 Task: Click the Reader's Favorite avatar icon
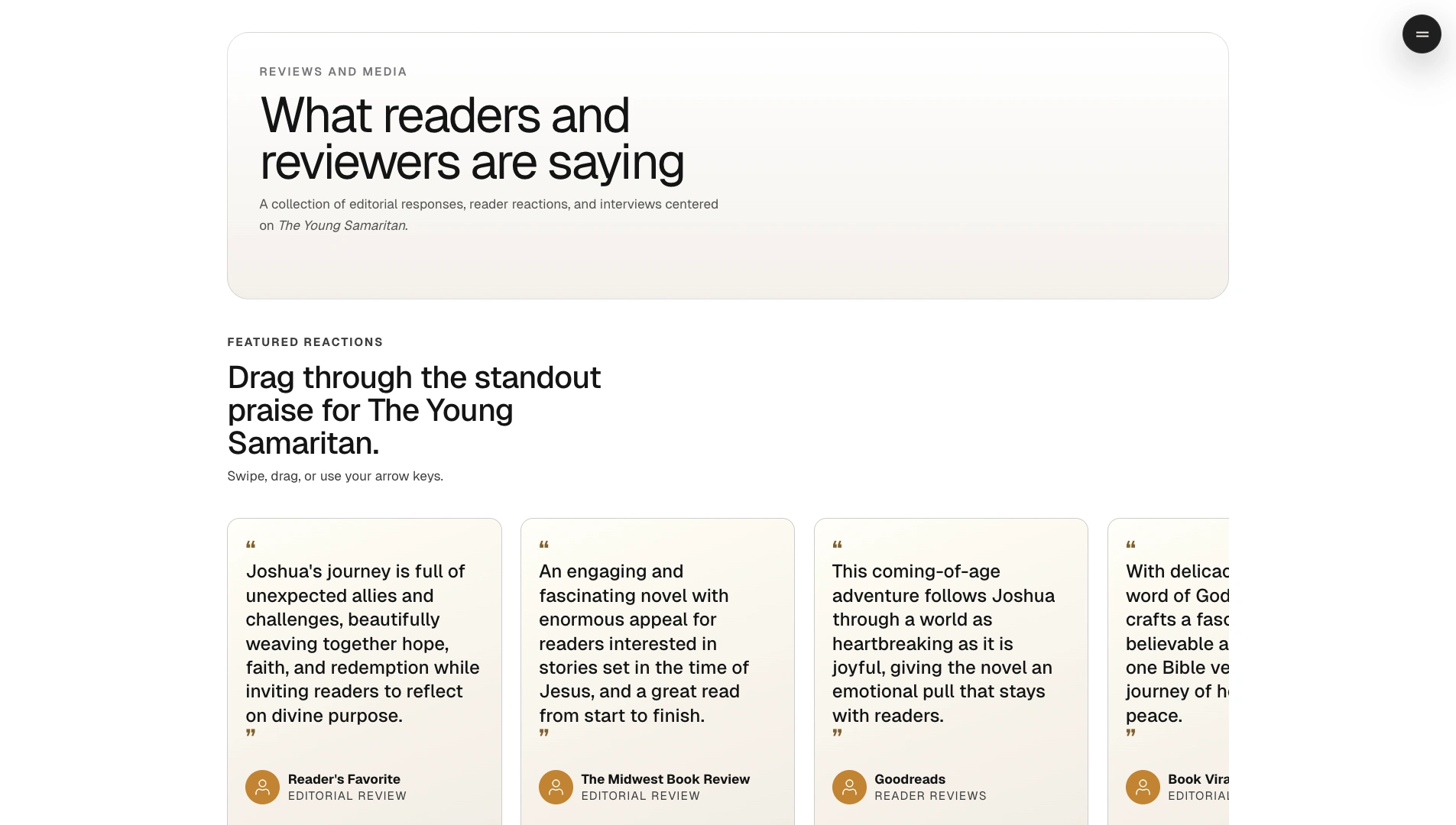(262, 787)
